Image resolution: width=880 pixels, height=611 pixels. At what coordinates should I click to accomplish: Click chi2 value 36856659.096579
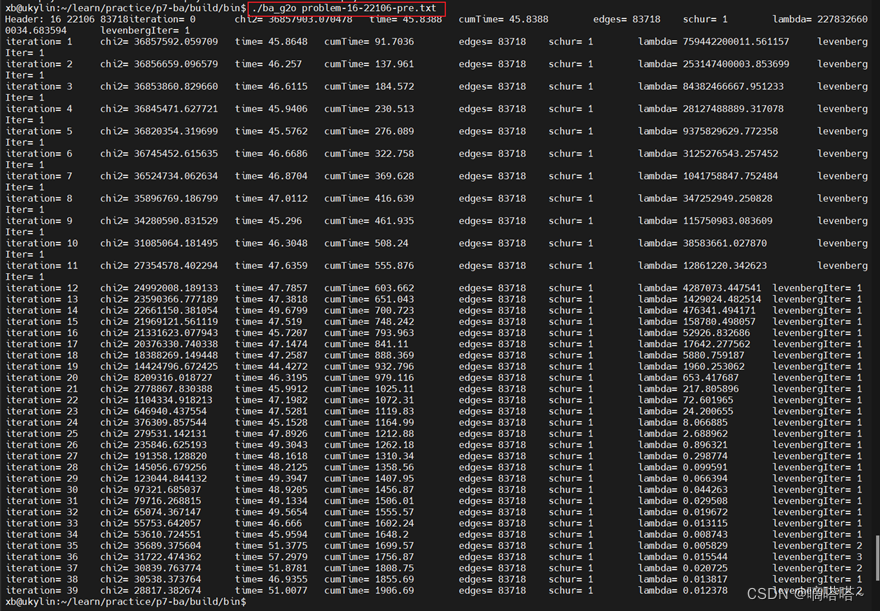(176, 65)
